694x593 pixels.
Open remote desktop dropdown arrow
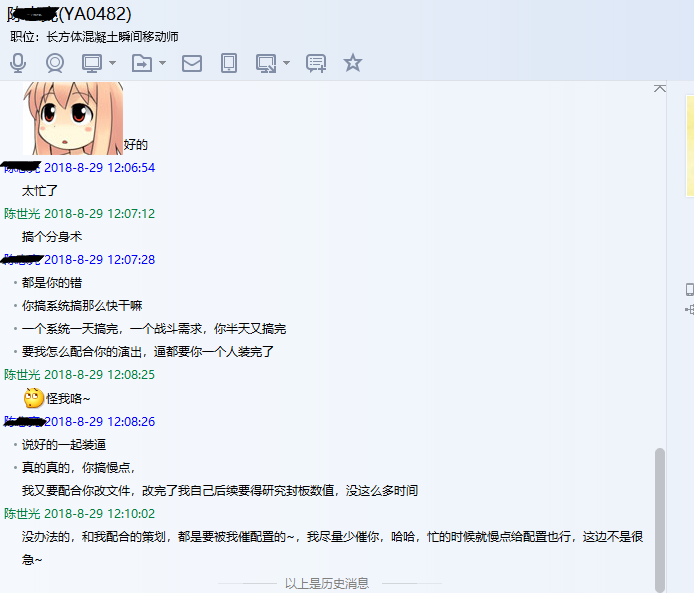pos(112,63)
